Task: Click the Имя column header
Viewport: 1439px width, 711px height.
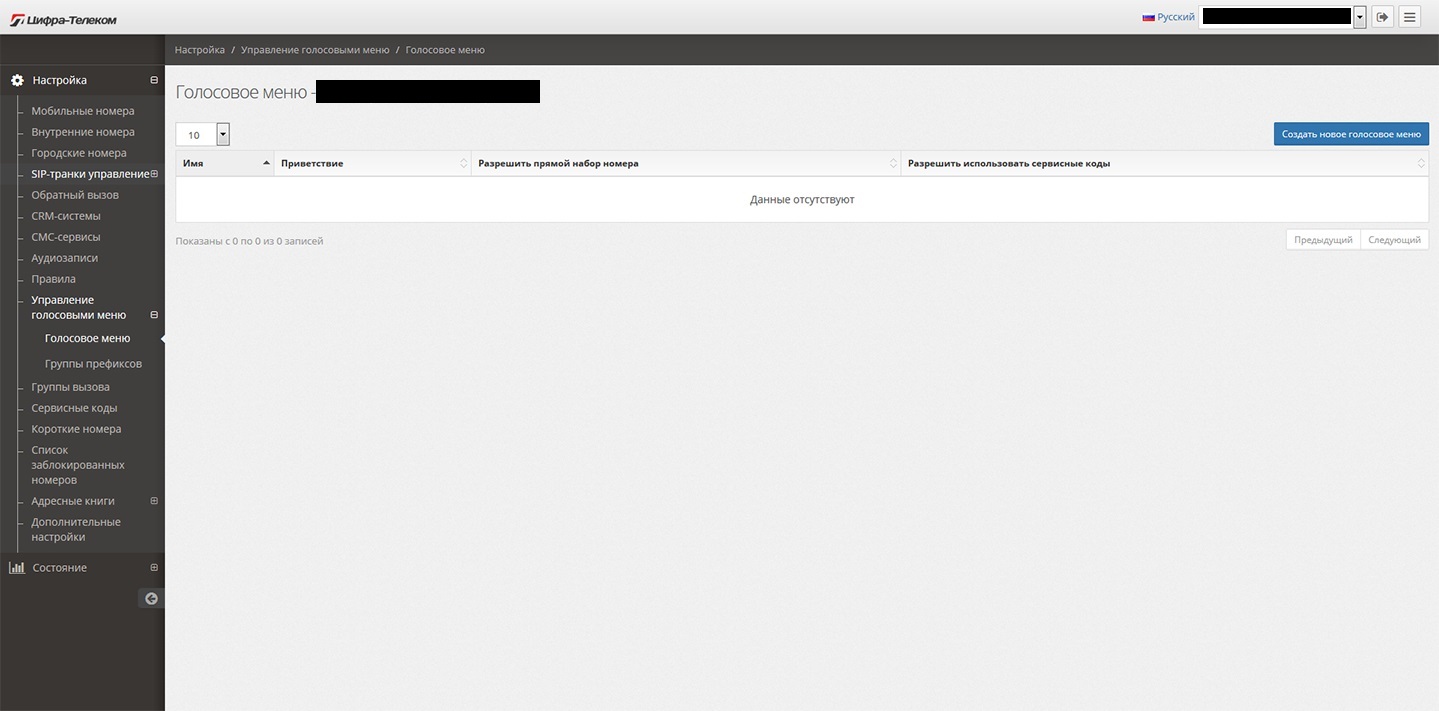Action: pos(225,163)
